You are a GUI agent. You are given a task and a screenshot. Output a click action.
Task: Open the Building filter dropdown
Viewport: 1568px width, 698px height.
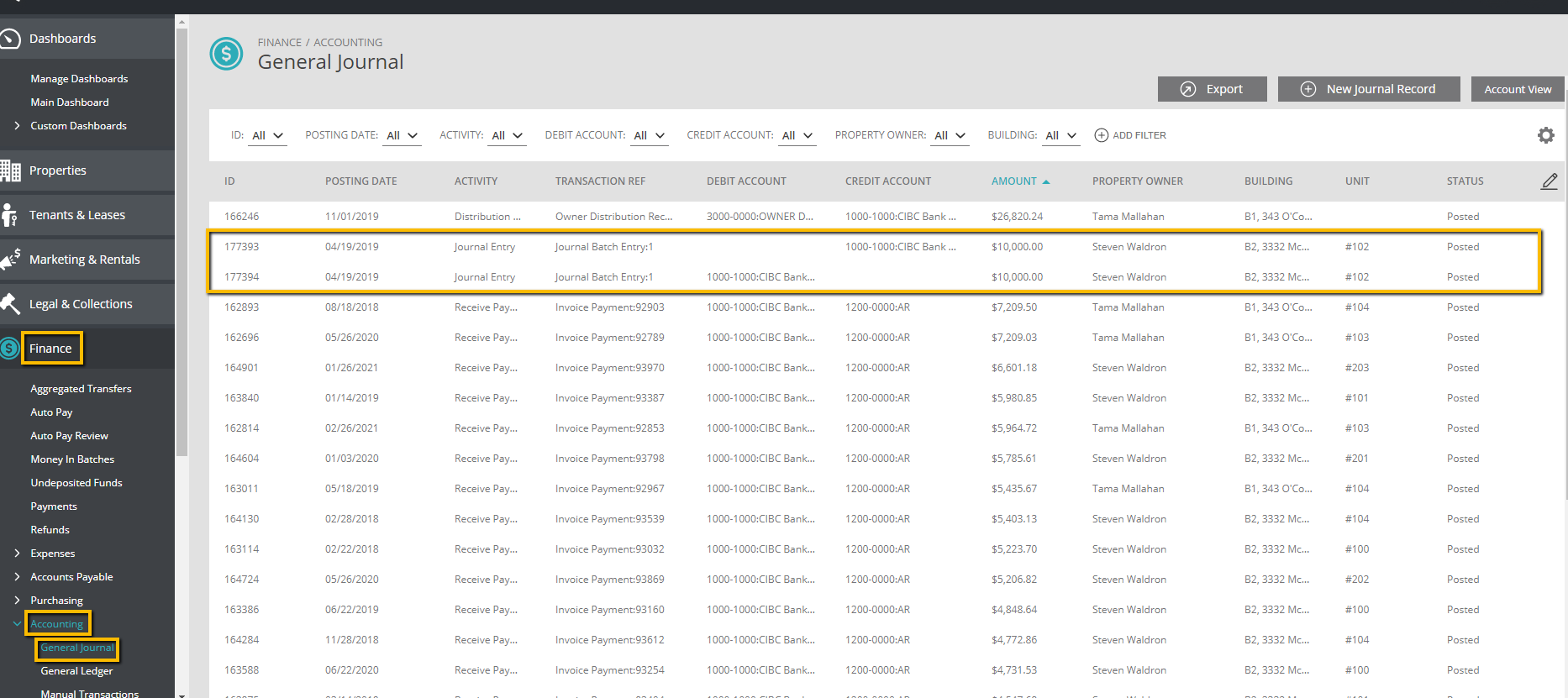(1061, 135)
